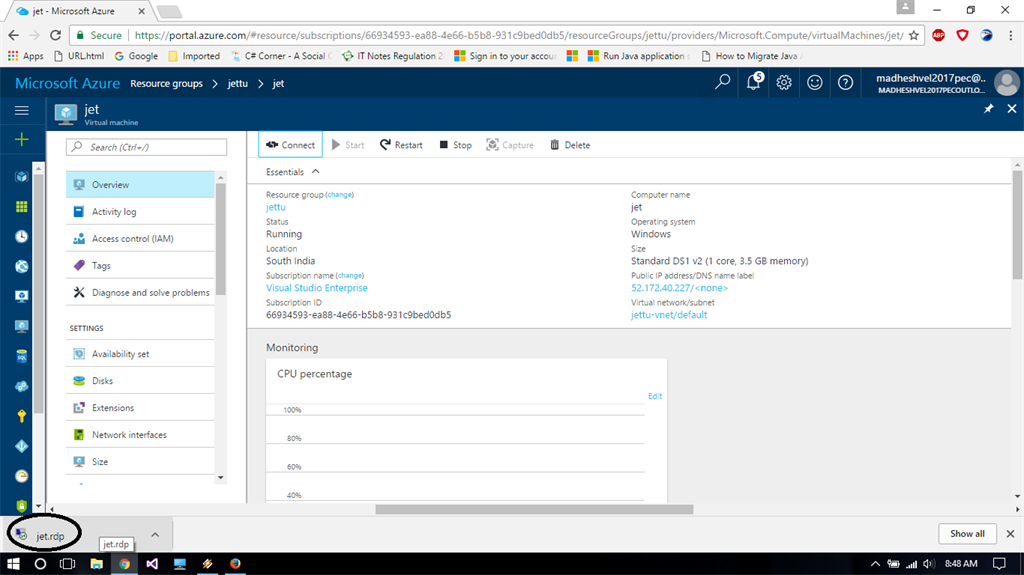Screen dimensions: 1024x575
Task: Delete the virtual machine
Action: (x=570, y=145)
